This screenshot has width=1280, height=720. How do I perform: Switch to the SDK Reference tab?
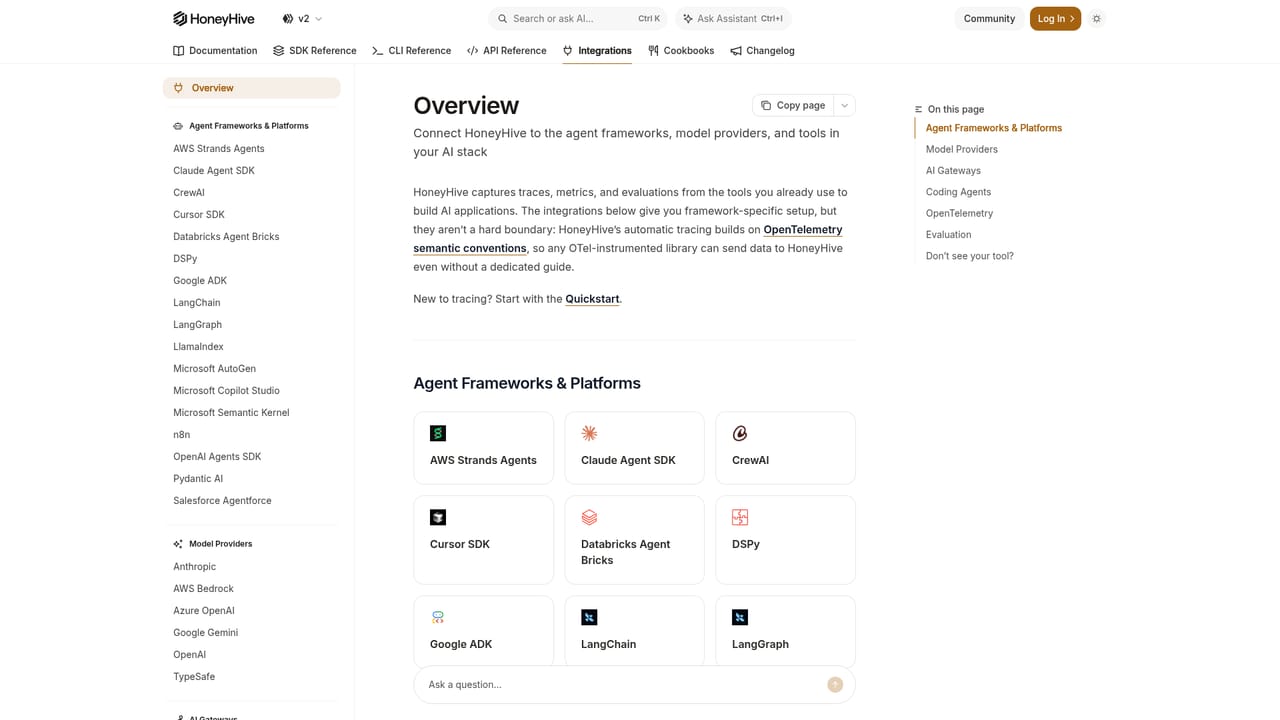pyautogui.click(x=315, y=50)
